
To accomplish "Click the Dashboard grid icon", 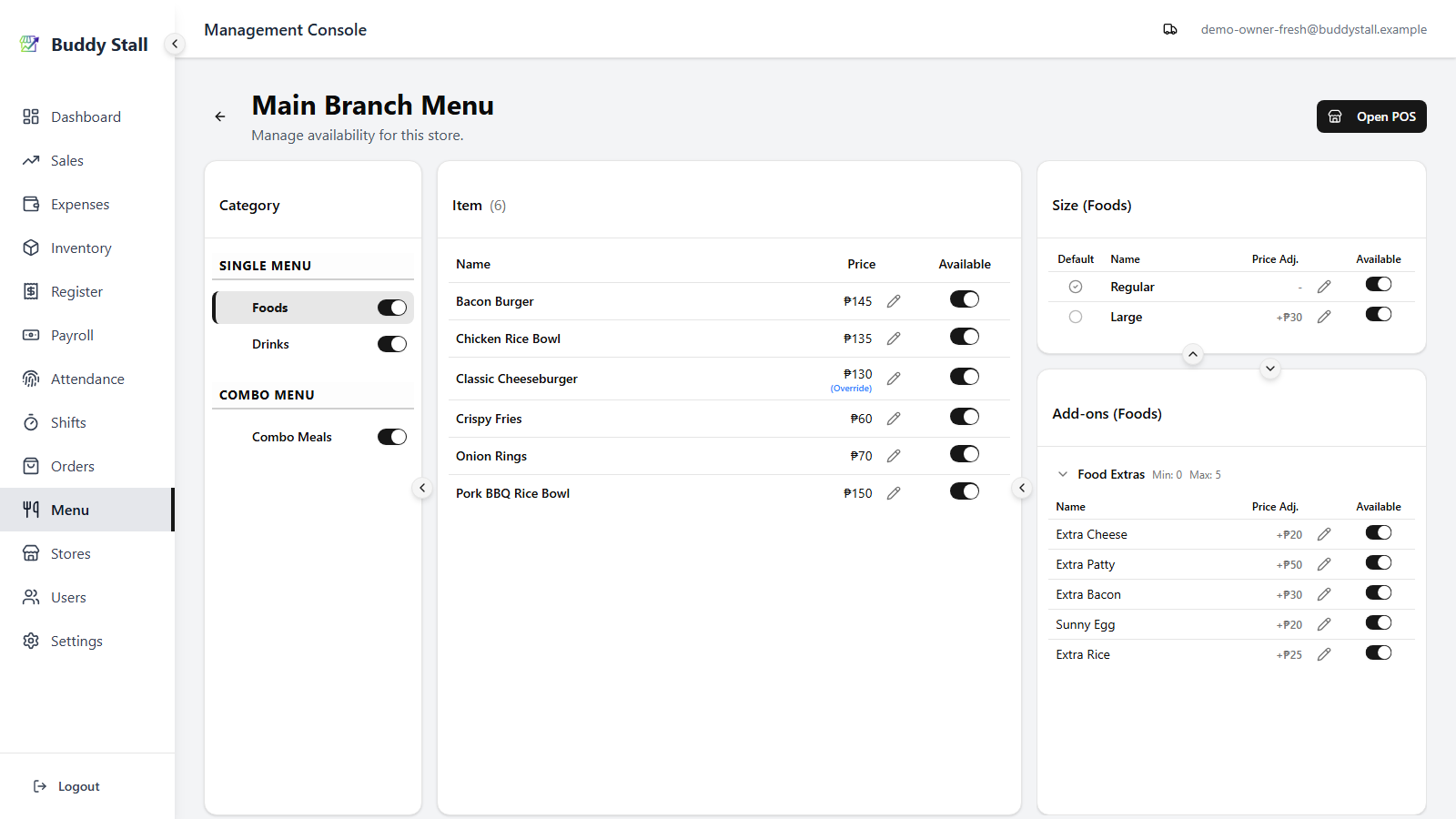I will (31, 116).
